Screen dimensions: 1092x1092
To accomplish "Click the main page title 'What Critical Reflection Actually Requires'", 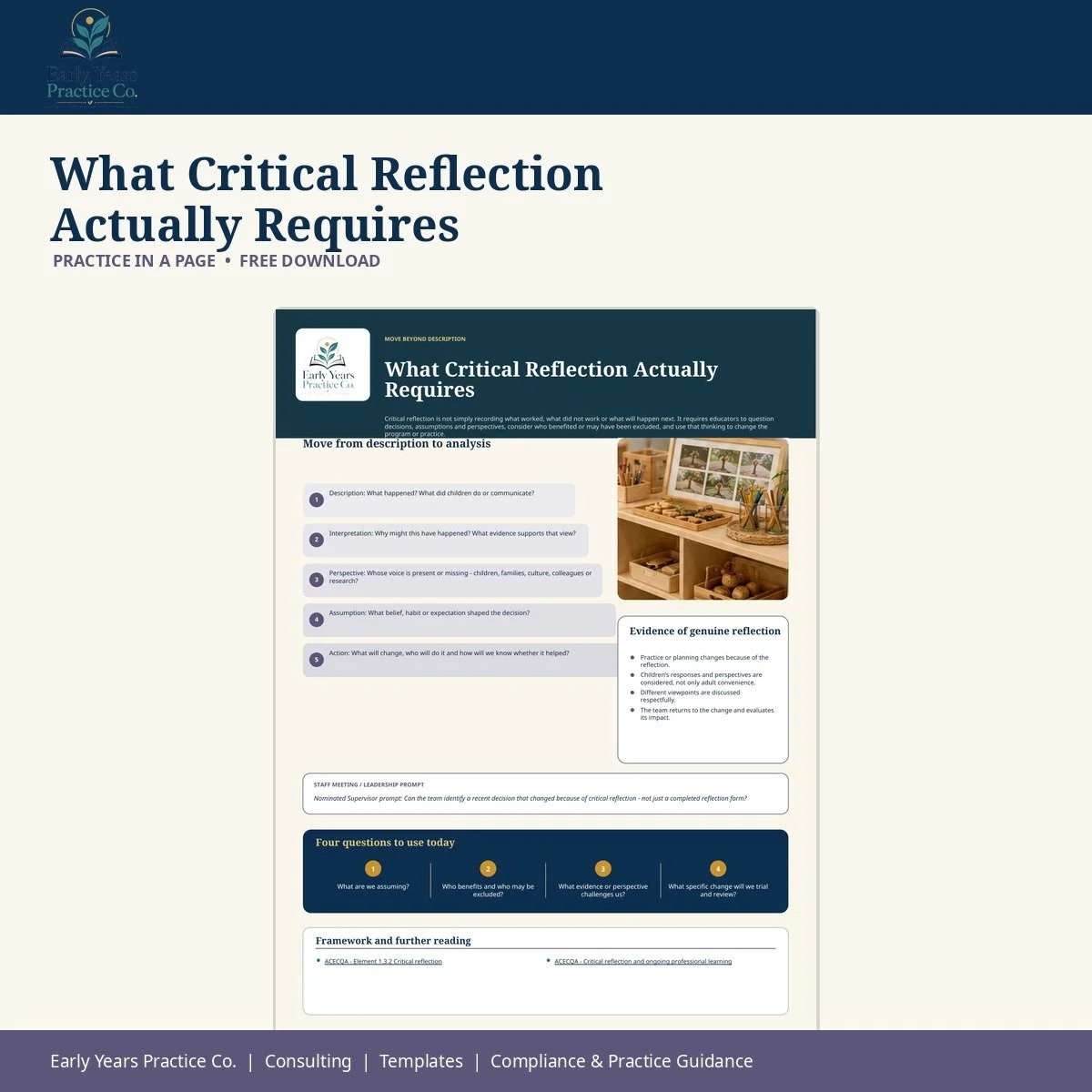I will tap(327, 198).
